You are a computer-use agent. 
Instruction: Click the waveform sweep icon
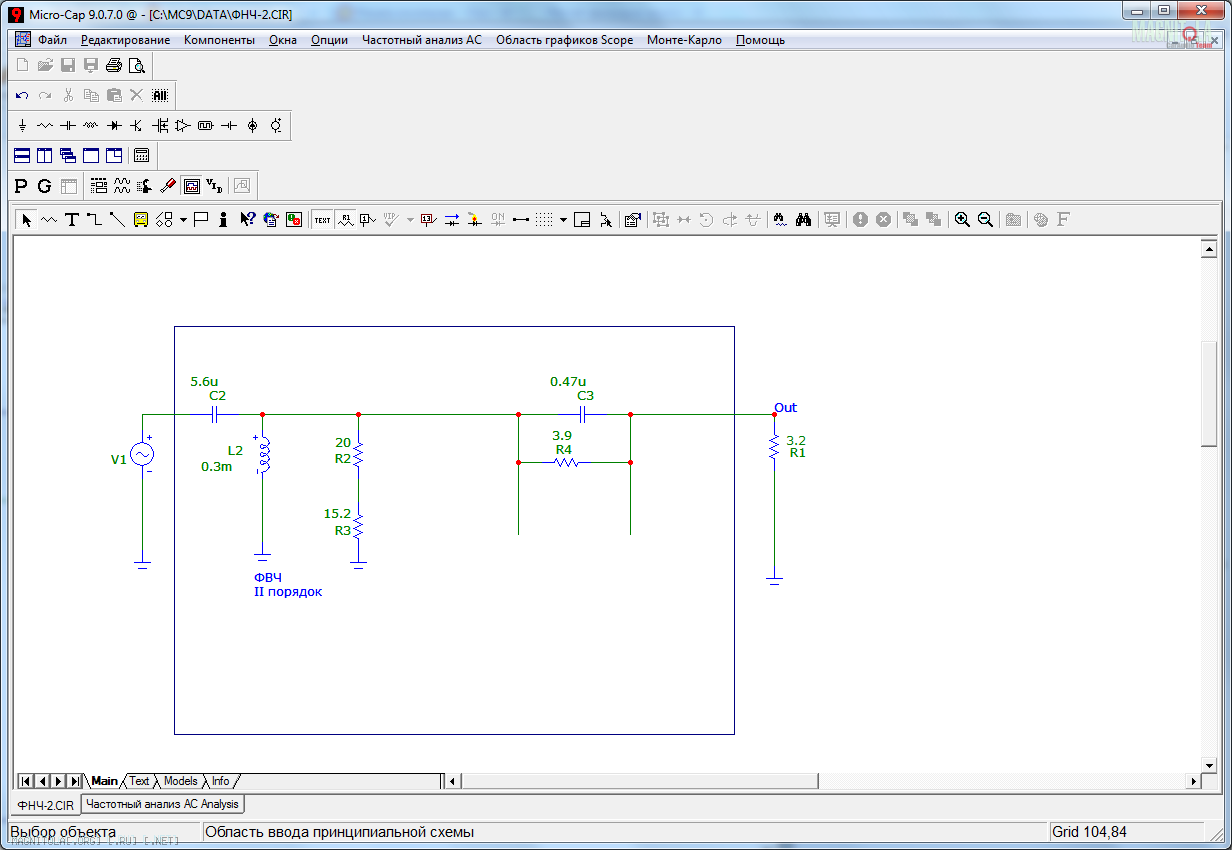point(122,186)
